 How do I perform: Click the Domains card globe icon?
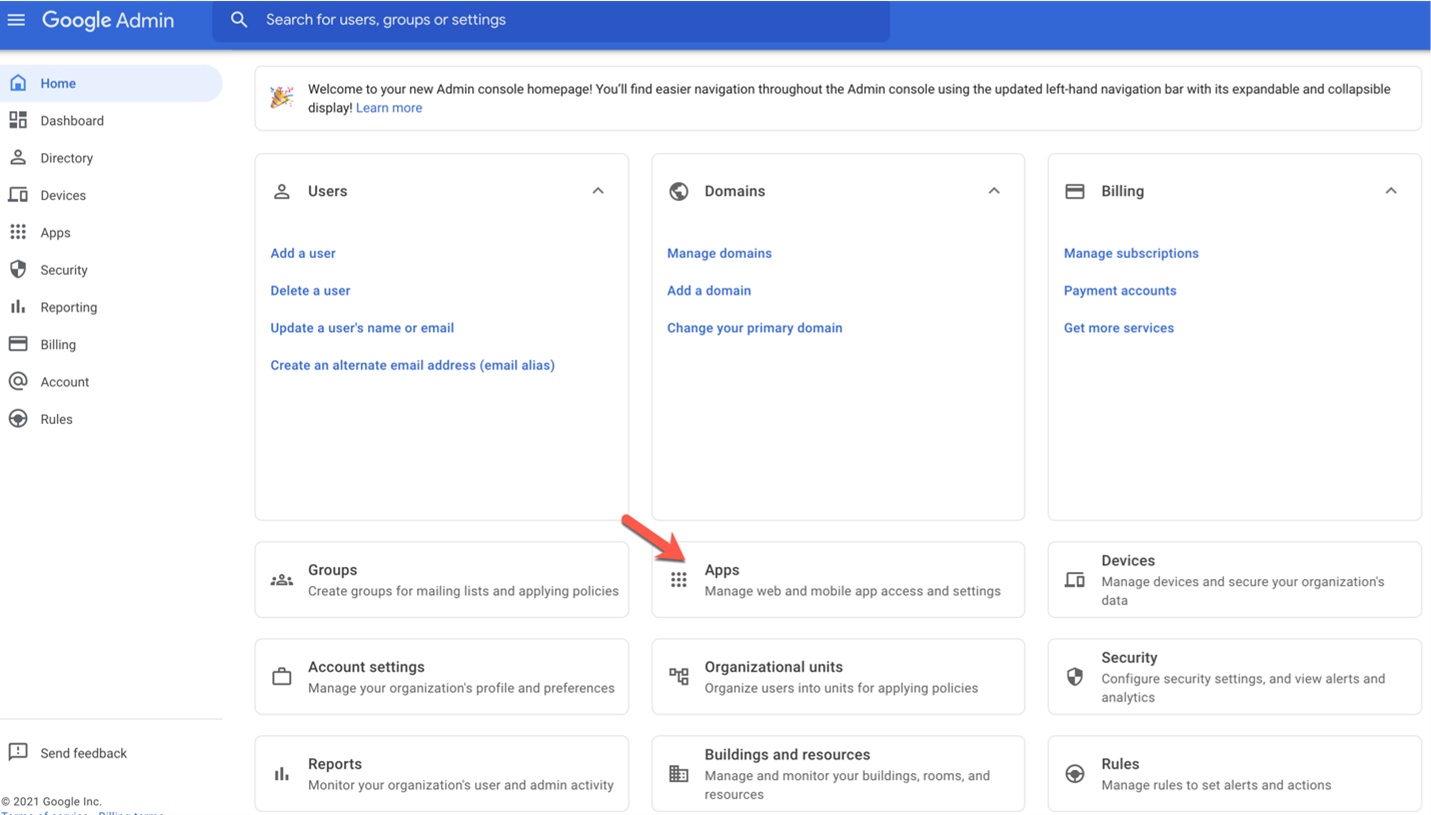coord(679,191)
